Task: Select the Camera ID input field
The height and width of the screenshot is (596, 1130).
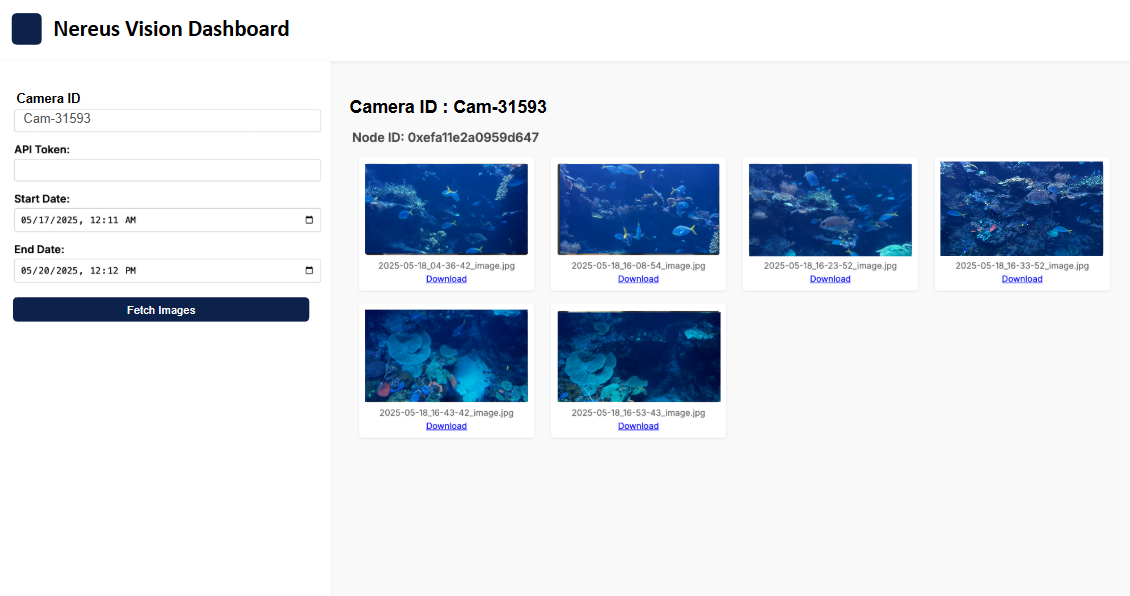Action: click(167, 120)
